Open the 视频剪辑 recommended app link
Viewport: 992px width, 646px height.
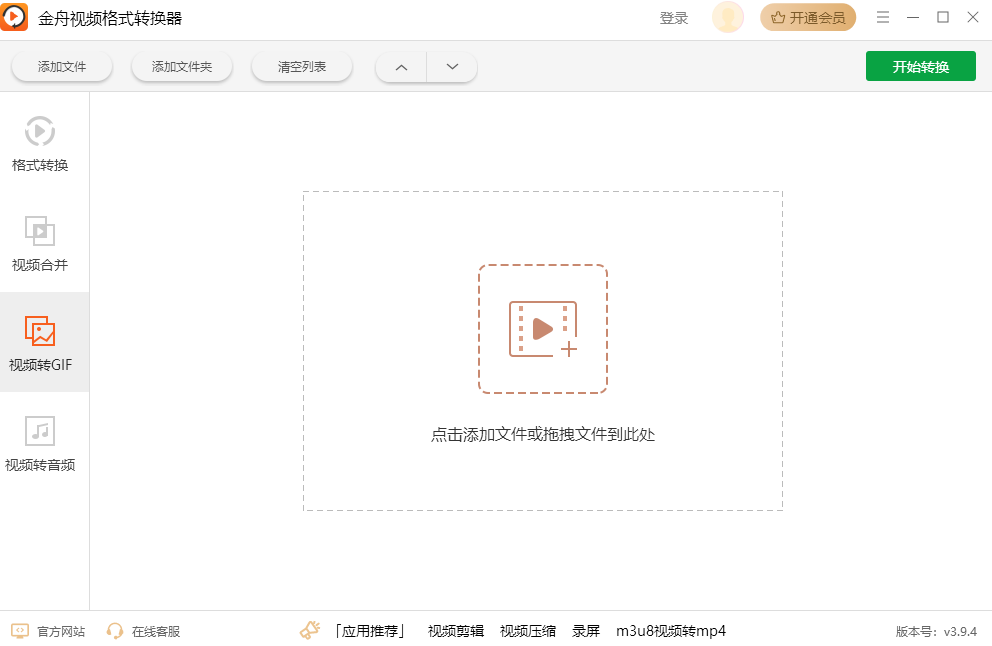[x=456, y=631]
